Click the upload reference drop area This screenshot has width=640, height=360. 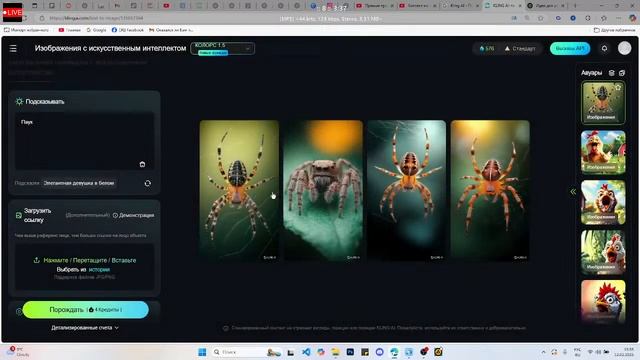[84, 267]
